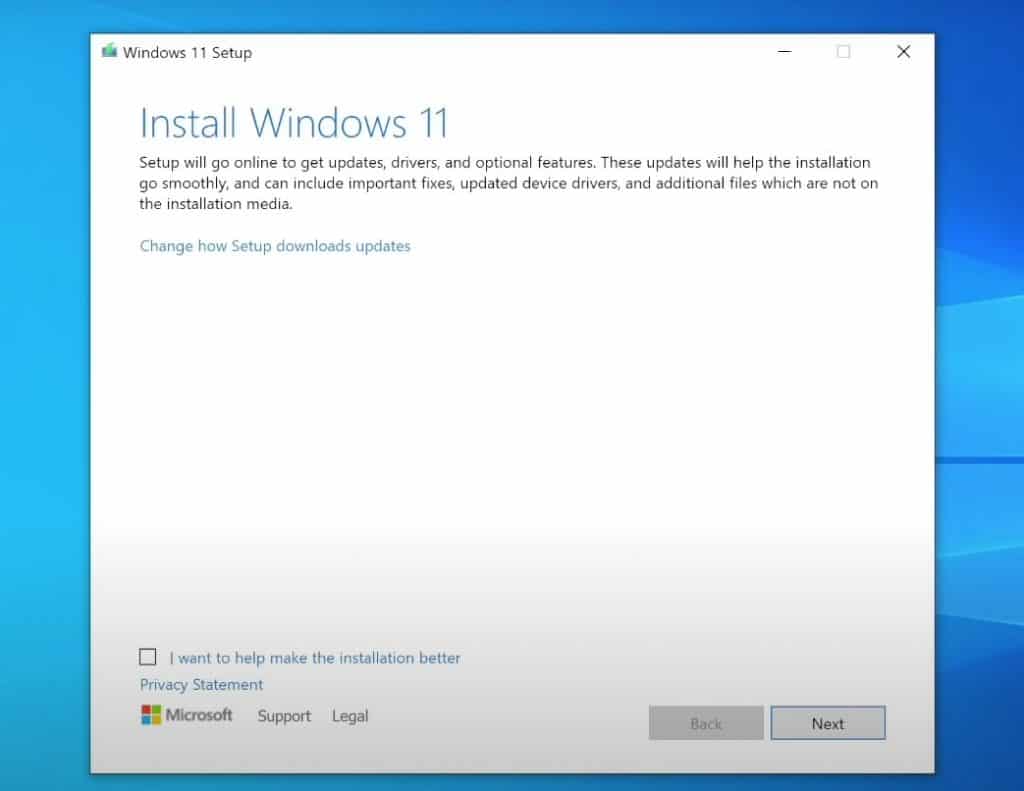Image resolution: width=1024 pixels, height=791 pixels.
Task: Click the grayed-out Back button
Action: 705,722
